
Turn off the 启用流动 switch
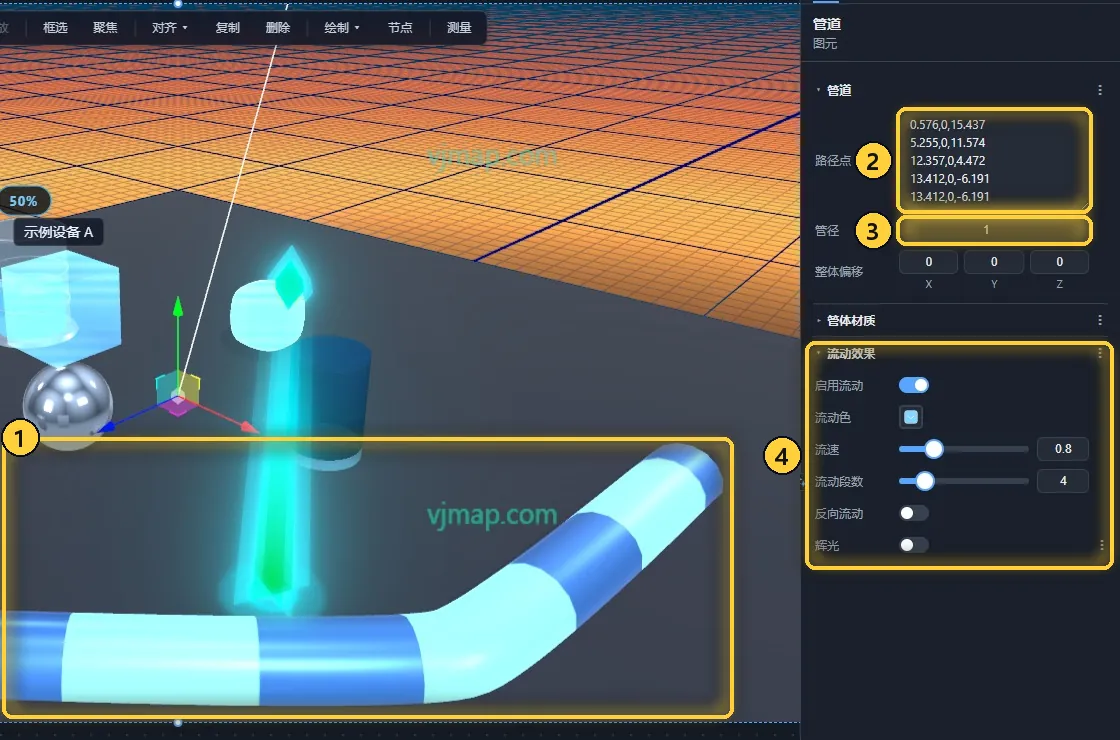click(914, 386)
